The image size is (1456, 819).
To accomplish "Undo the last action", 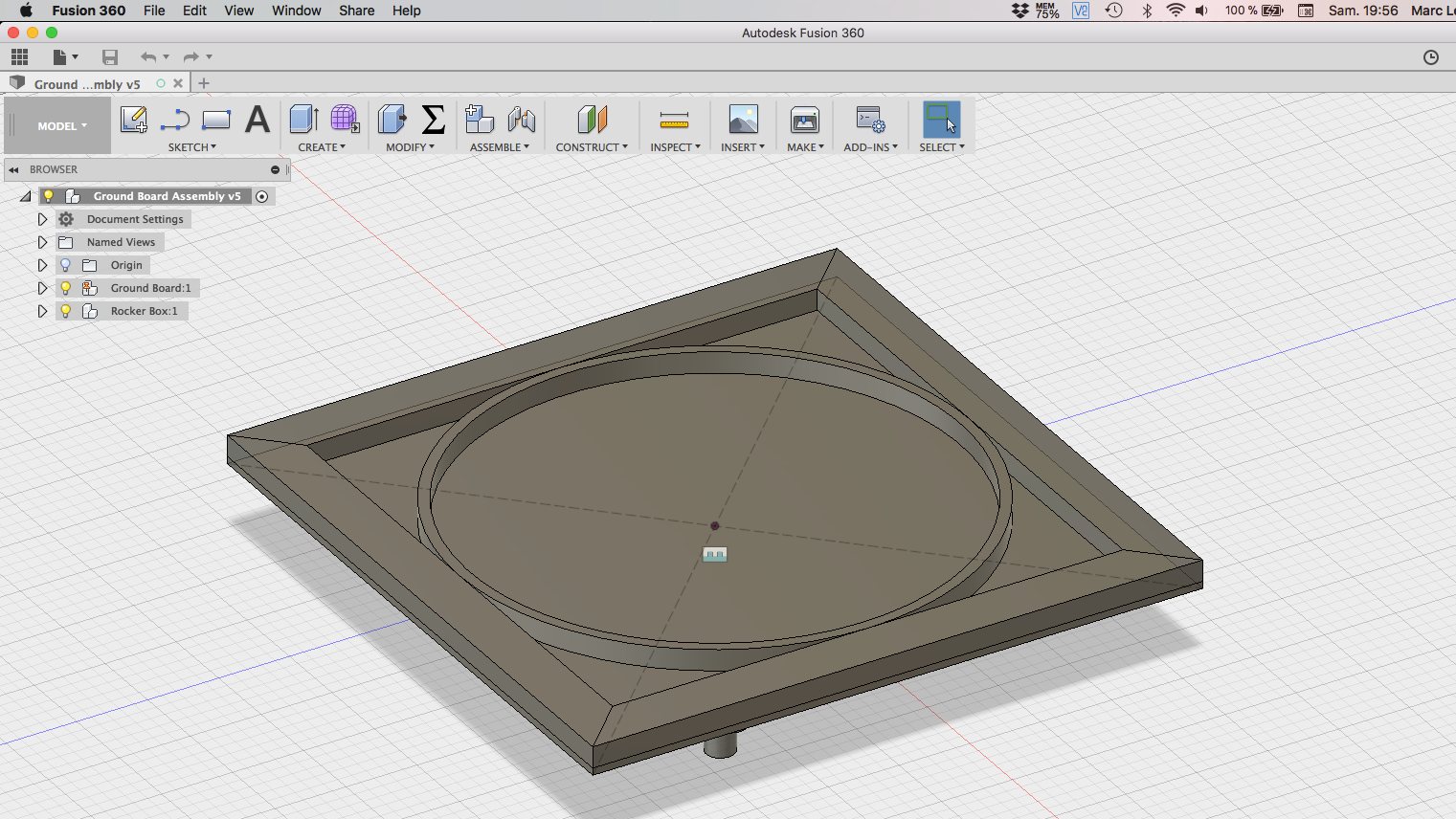I will pyautogui.click(x=148, y=57).
